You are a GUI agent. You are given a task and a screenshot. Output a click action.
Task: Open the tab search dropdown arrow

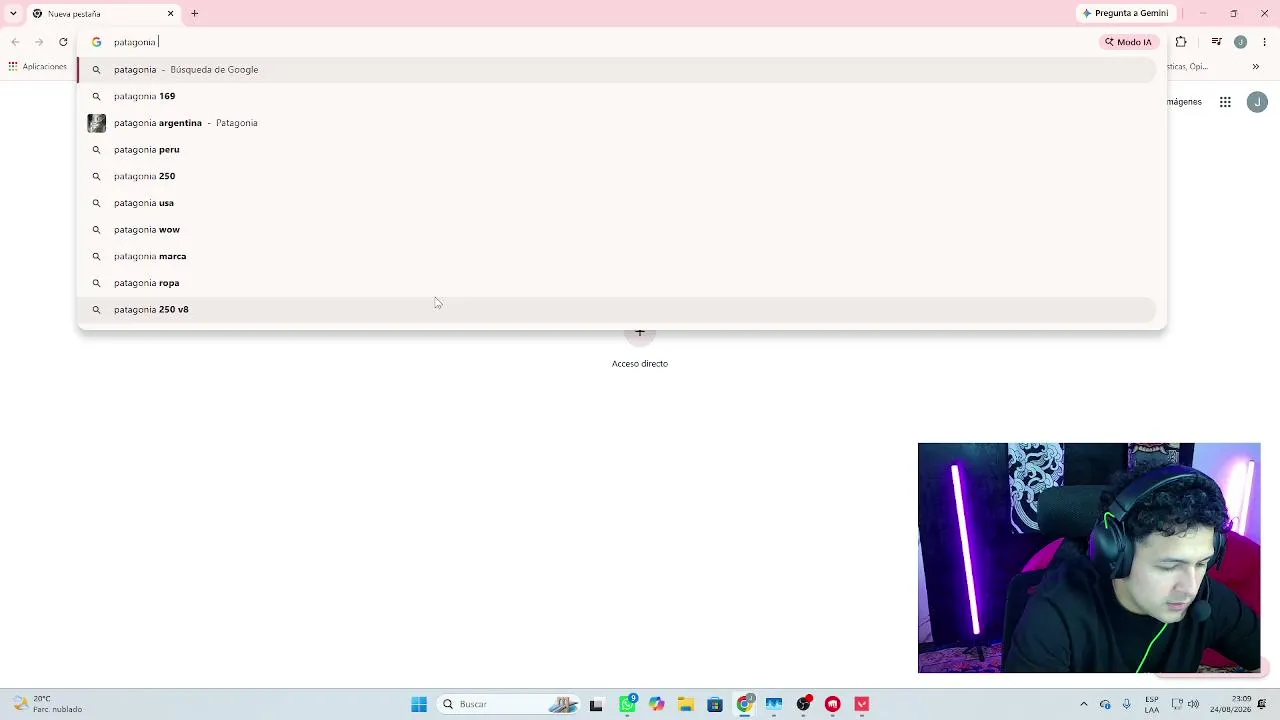[x=13, y=14]
